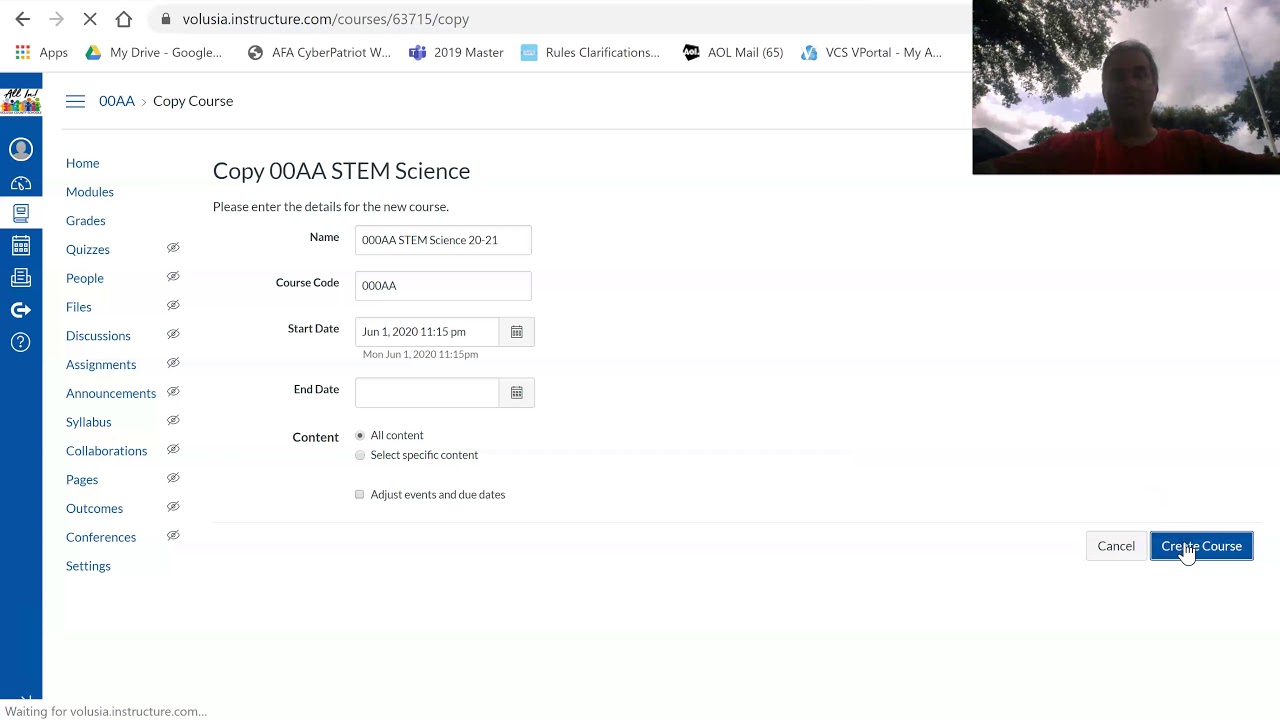Image resolution: width=1280 pixels, height=720 pixels.
Task: Open the Help question mark icon
Action: pyautogui.click(x=21, y=342)
